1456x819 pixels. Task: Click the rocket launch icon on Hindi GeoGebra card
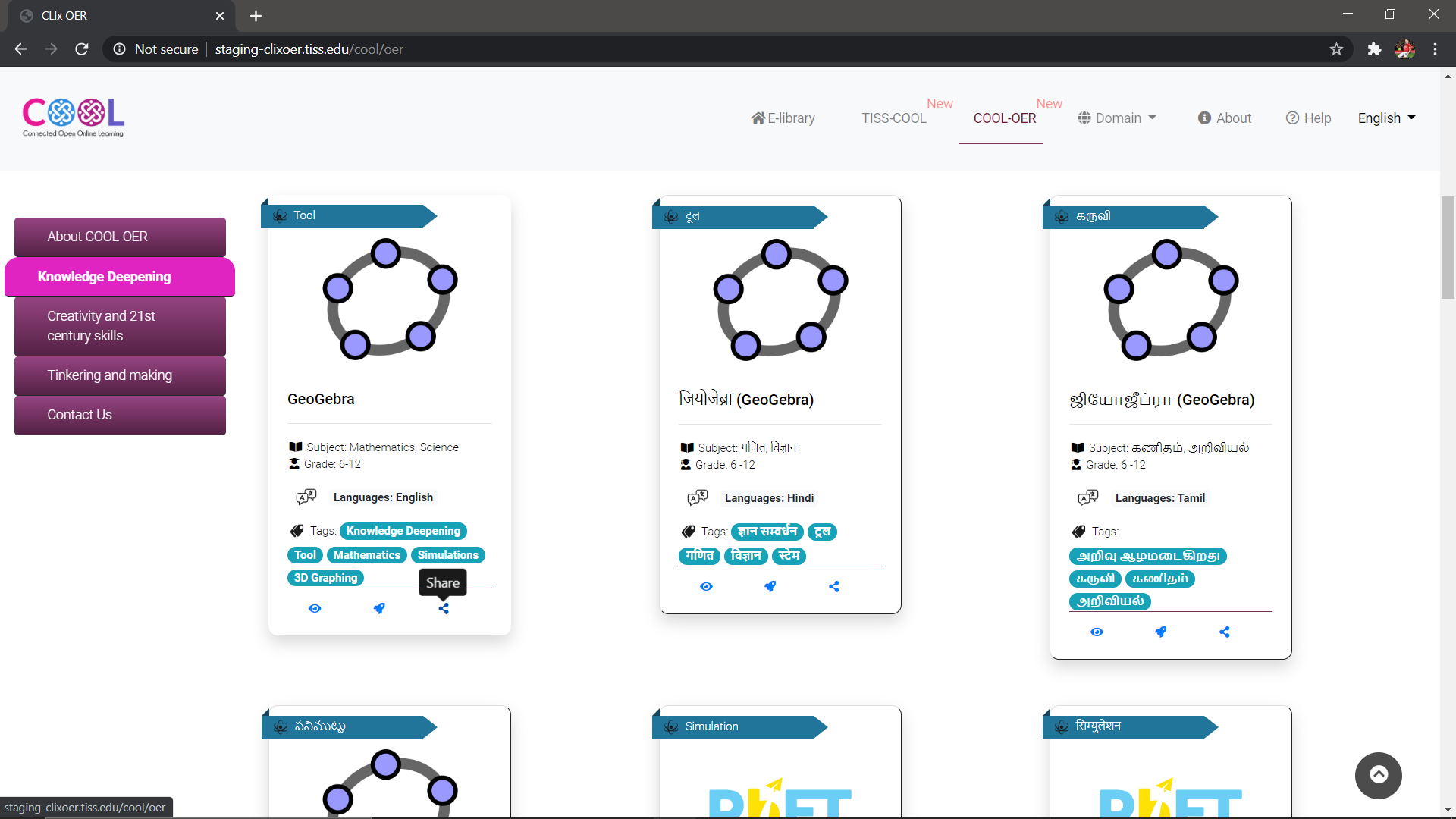(770, 586)
